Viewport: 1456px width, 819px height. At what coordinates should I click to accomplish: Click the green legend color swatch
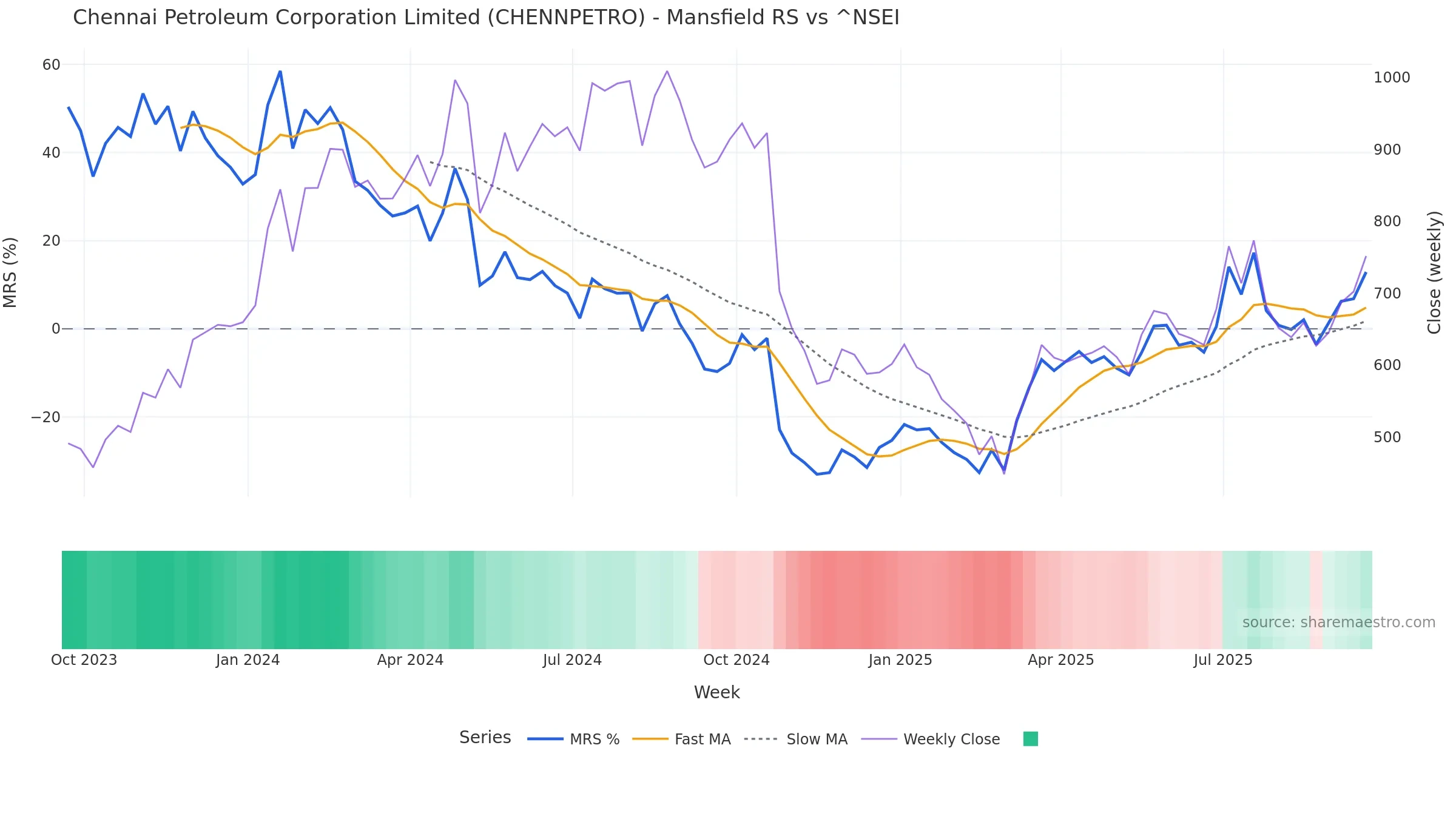click(x=1031, y=739)
